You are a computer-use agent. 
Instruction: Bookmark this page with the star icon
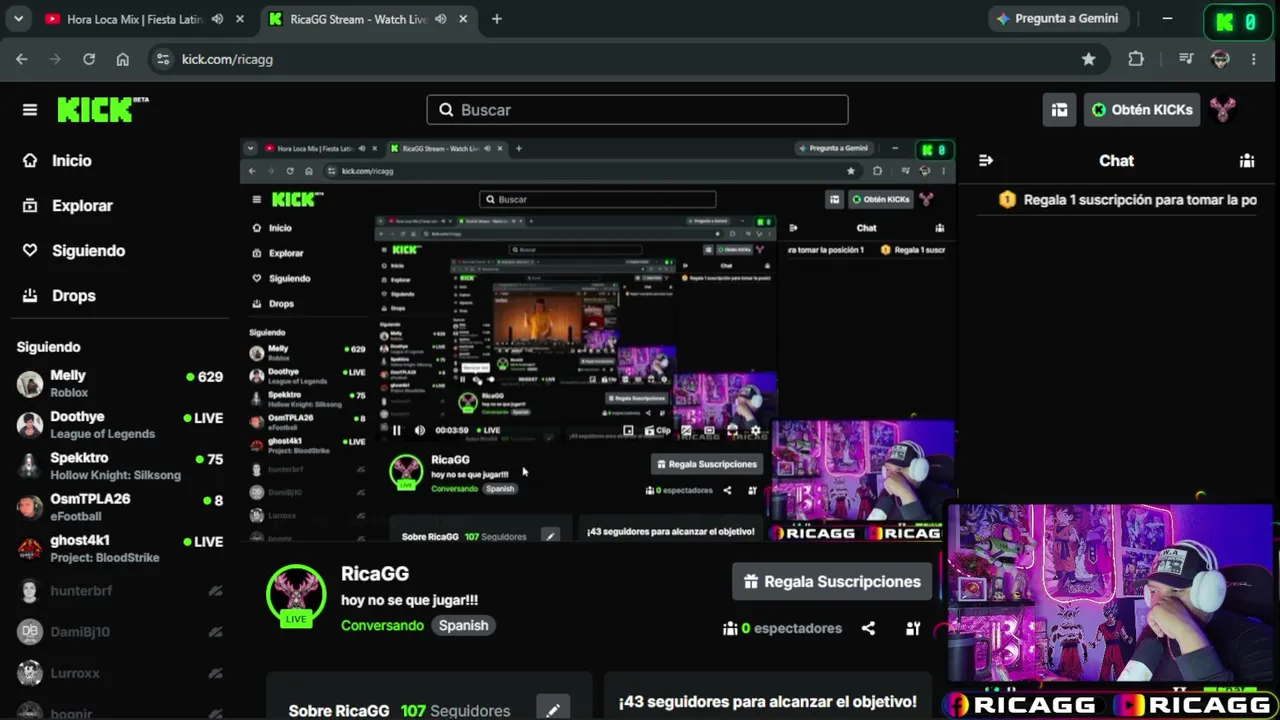click(1089, 59)
